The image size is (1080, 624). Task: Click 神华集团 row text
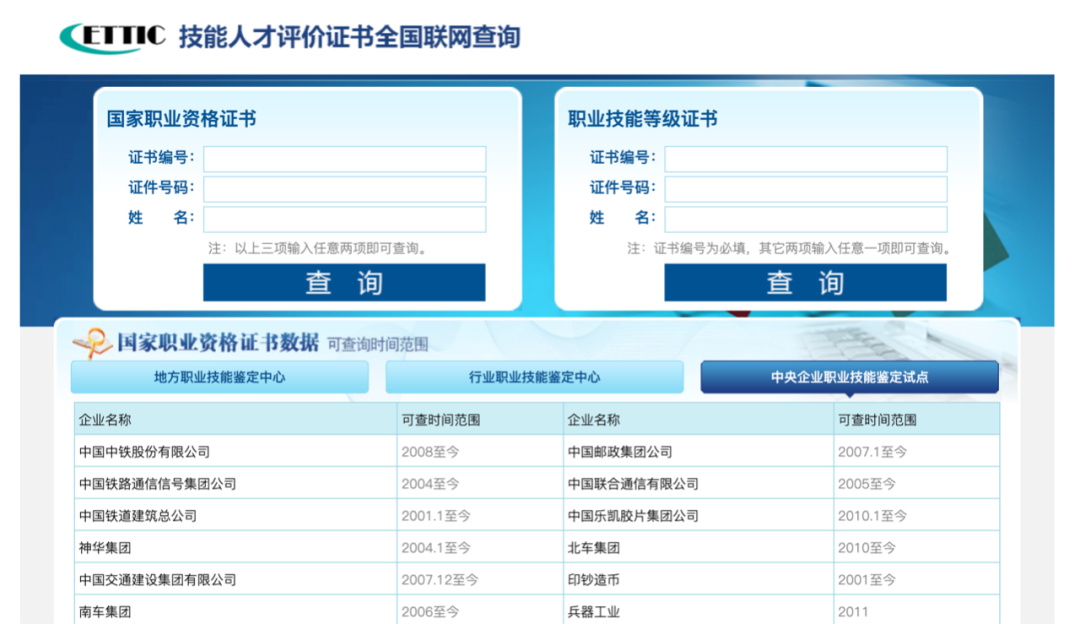click(x=105, y=548)
